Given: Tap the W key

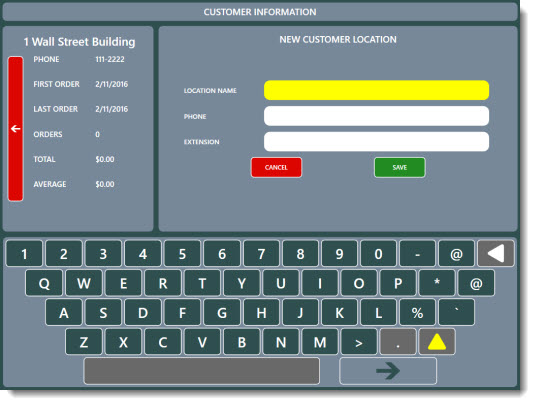Looking at the screenshot, I should pos(84,283).
